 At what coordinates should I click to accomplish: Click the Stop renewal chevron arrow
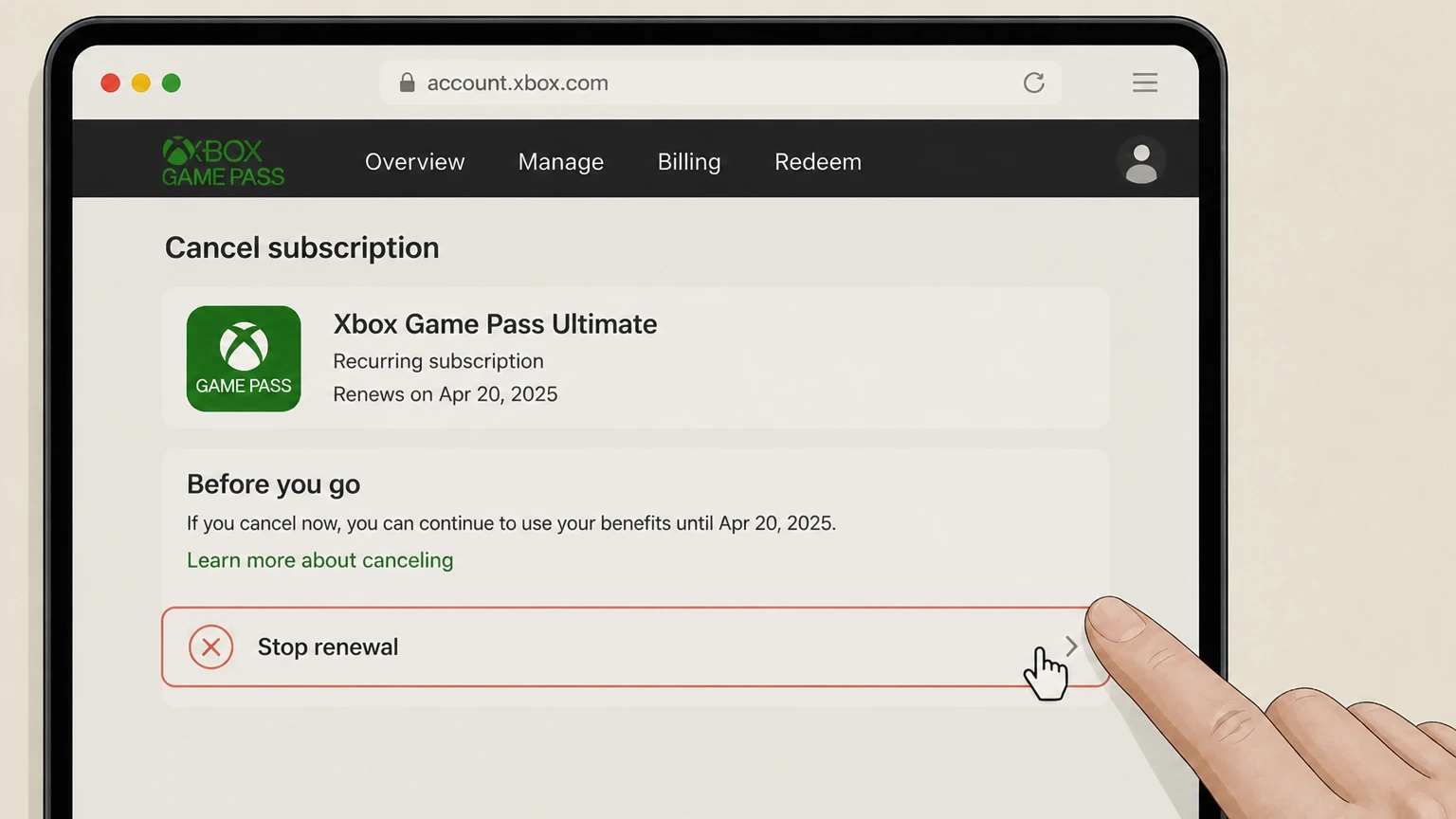[1071, 646]
